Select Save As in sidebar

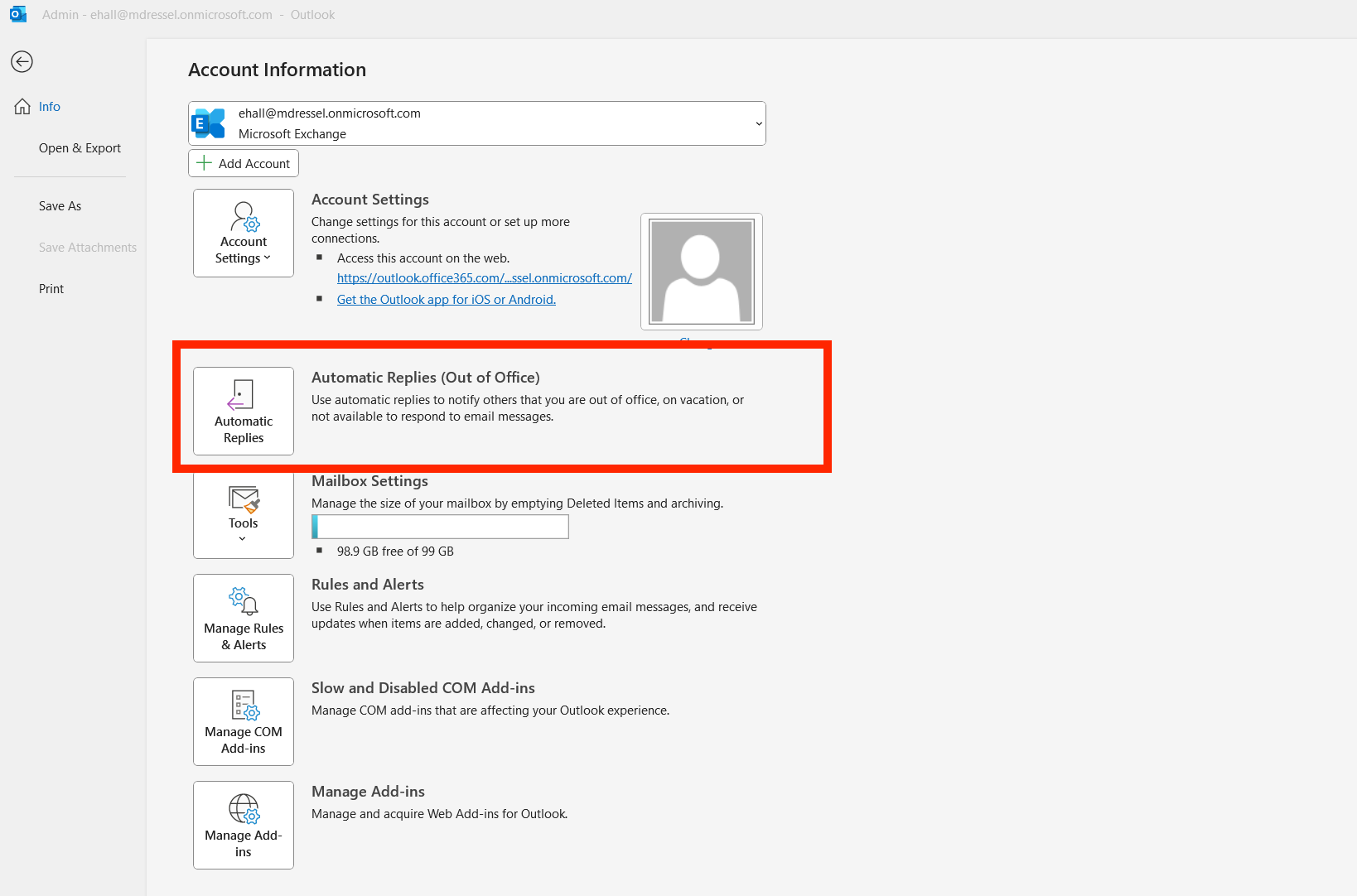[60, 206]
